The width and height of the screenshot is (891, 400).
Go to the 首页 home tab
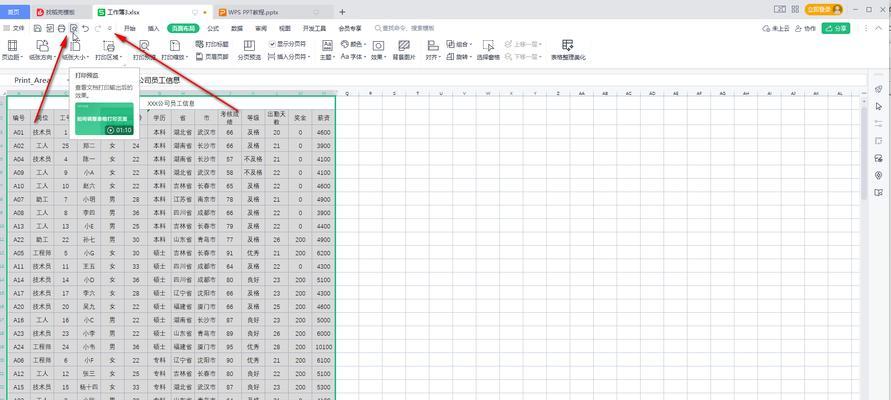14,11
